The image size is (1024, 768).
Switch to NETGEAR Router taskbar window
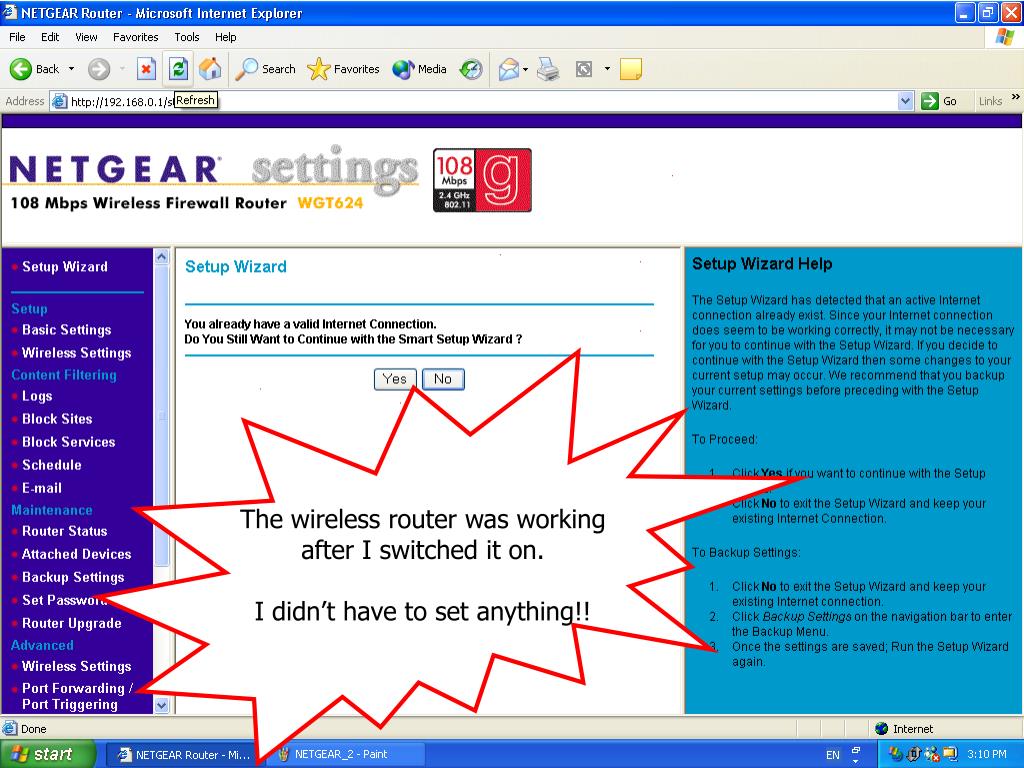tap(184, 754)
